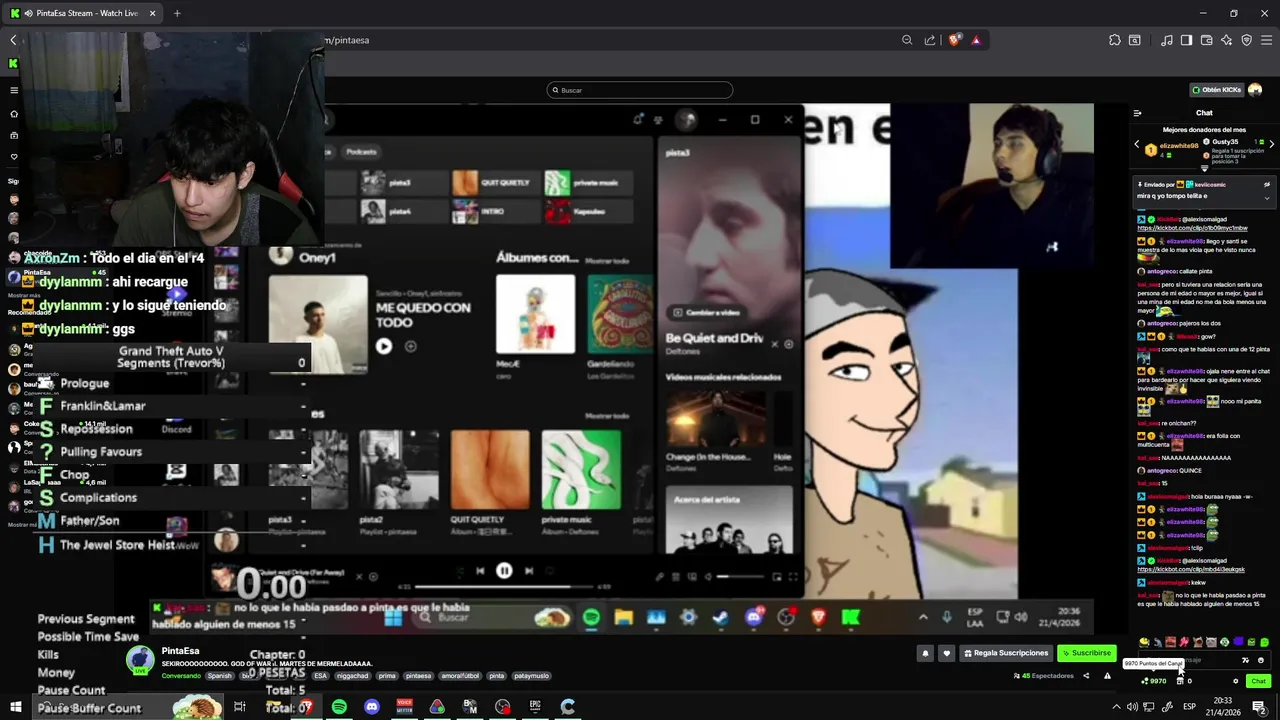Toggle follow heart icon
The image size is (1280, 720).
pos(946,653)
